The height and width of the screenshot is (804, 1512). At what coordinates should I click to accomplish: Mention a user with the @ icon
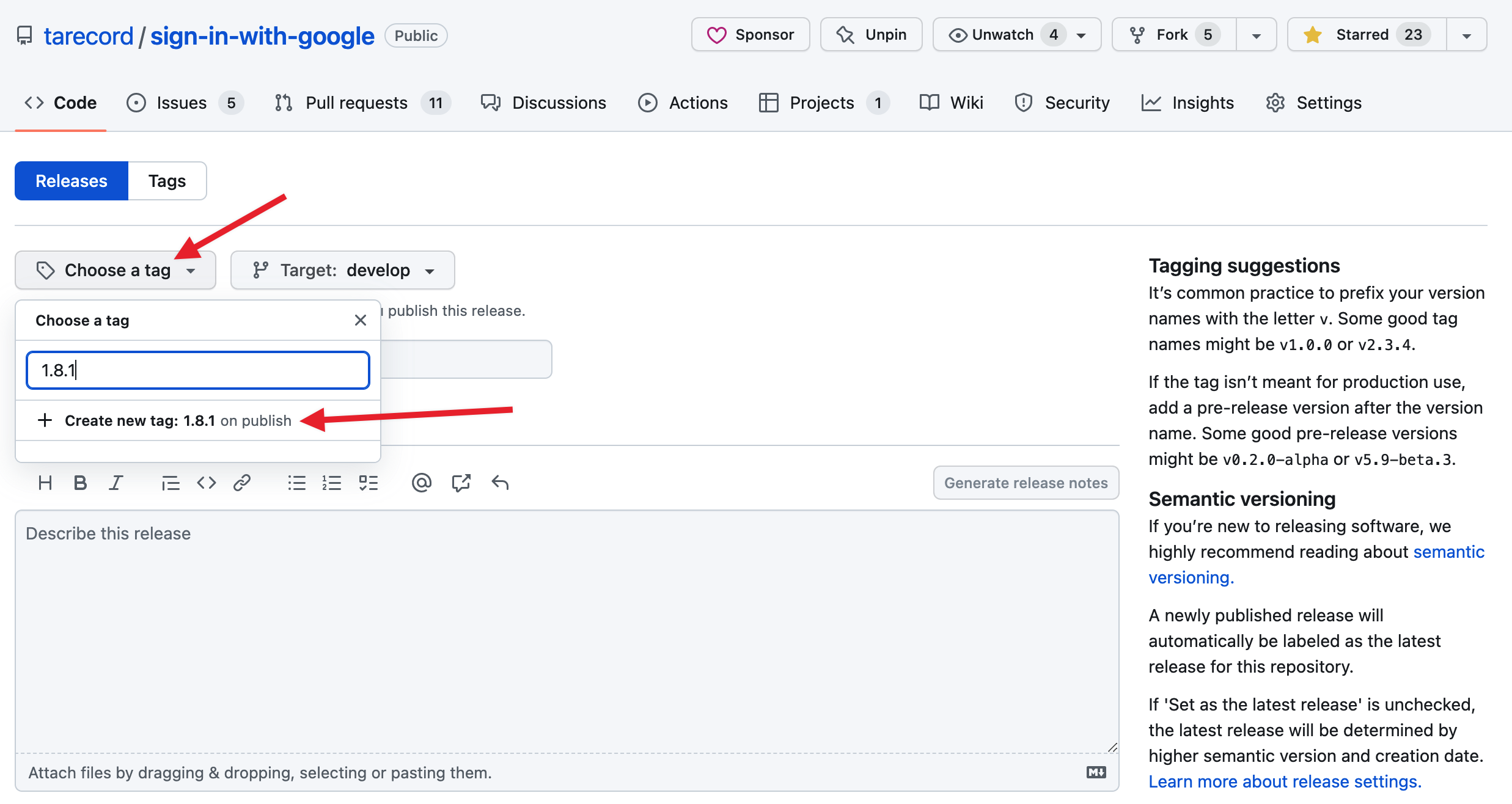[x=421, y=483]
